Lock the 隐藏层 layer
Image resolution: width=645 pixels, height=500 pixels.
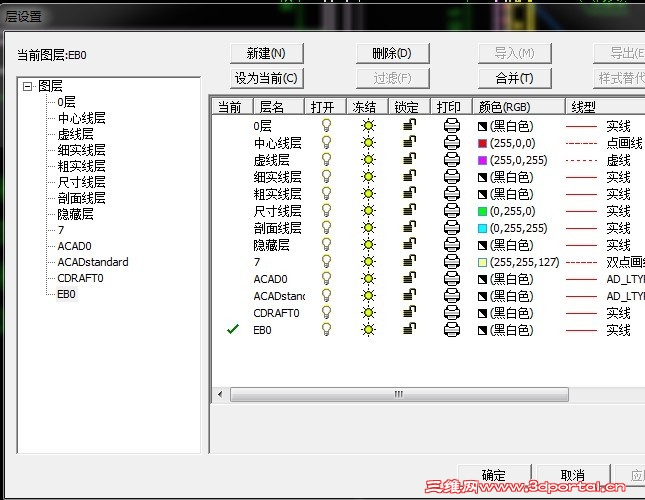[x=409, y=244]
